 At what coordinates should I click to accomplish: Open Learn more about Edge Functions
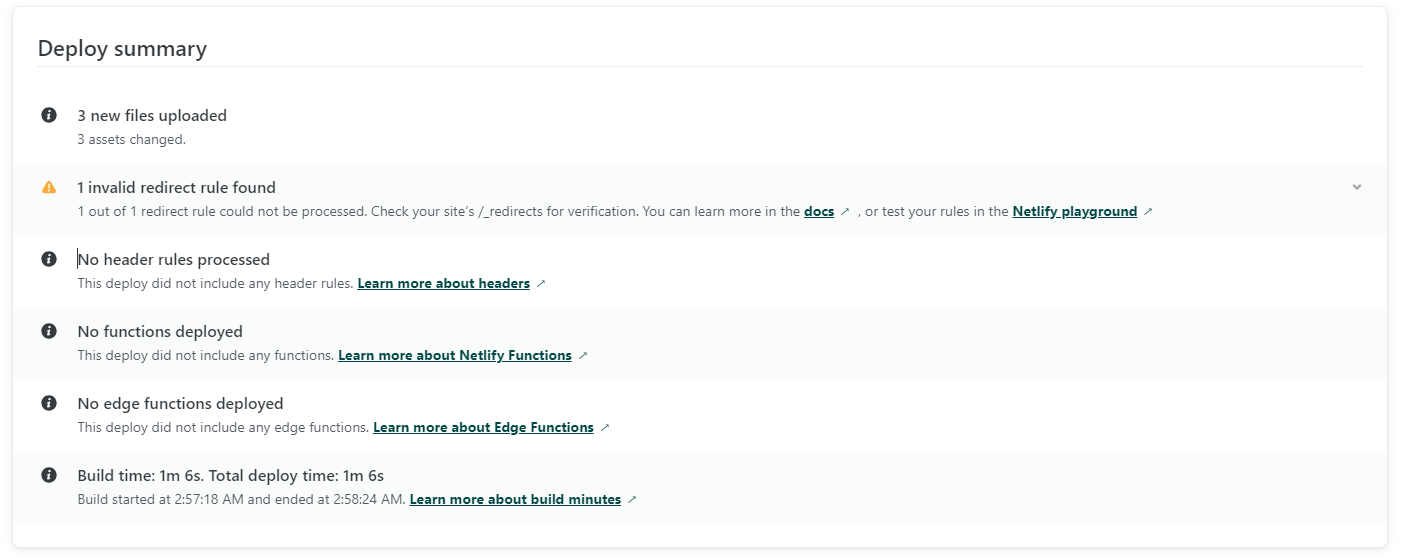(x=483, y=428)
